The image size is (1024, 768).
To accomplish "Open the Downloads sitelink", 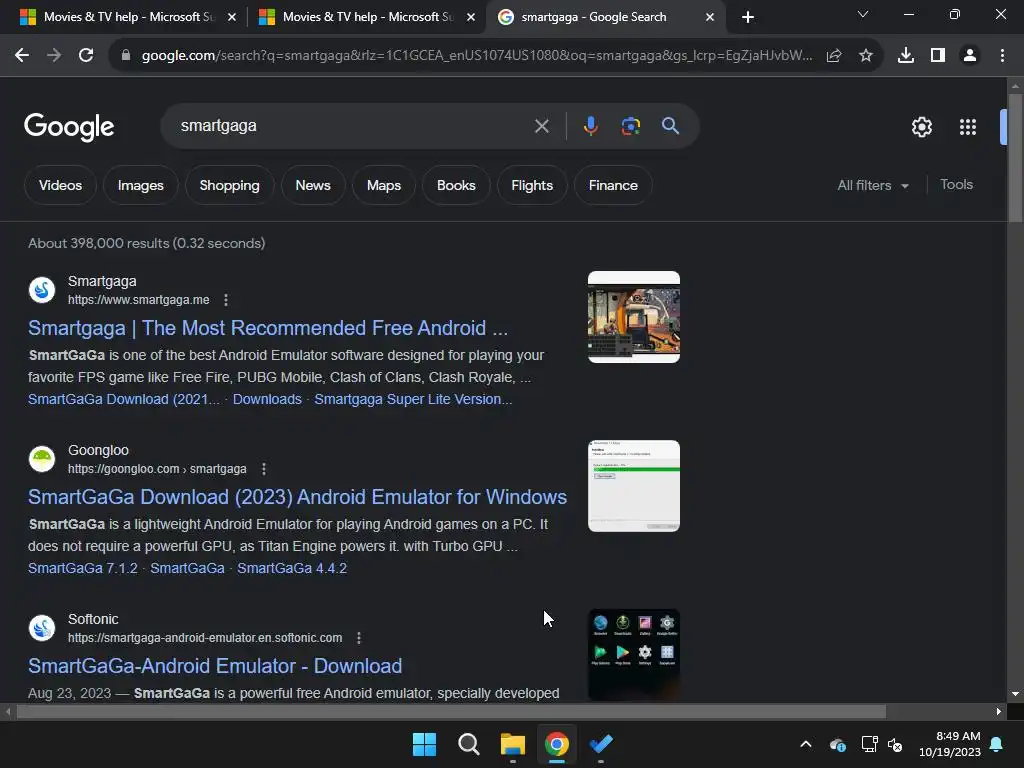I will pyautogui.click(x=267, y=399).
